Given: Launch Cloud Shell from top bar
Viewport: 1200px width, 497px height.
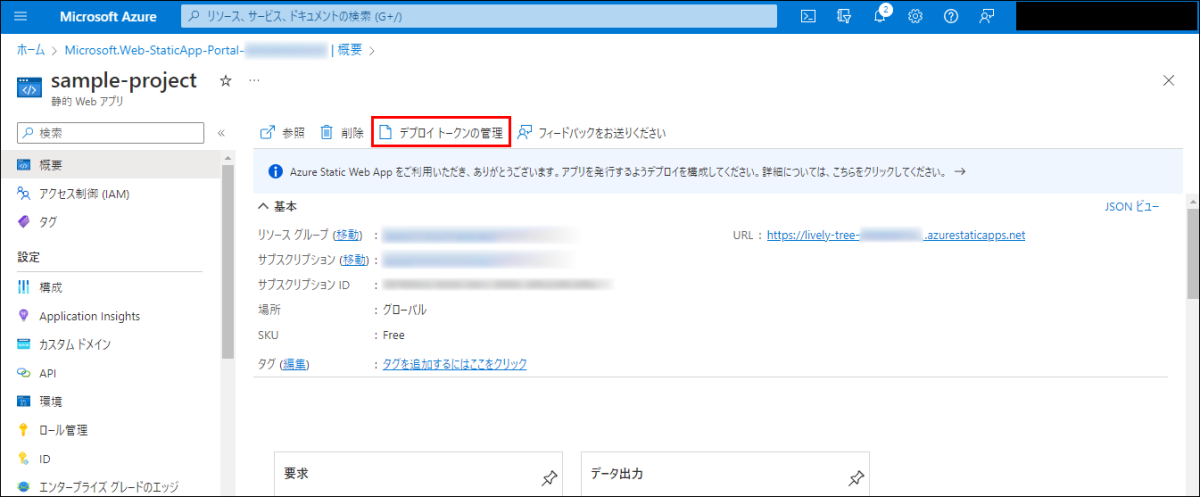Looking at the screenshot, I should [808, 17].
